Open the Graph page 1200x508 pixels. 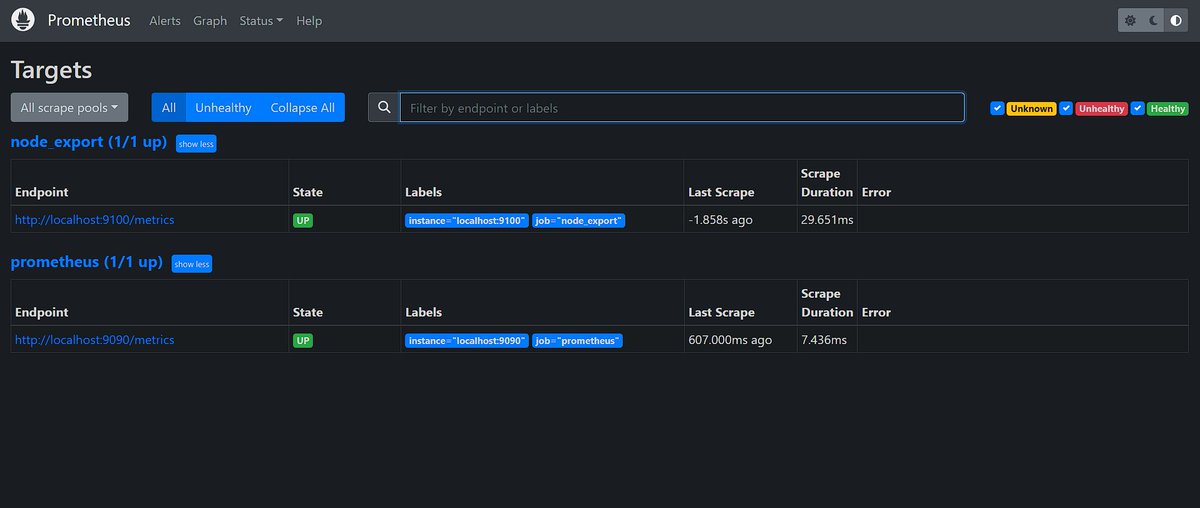[x=210, y=20]
